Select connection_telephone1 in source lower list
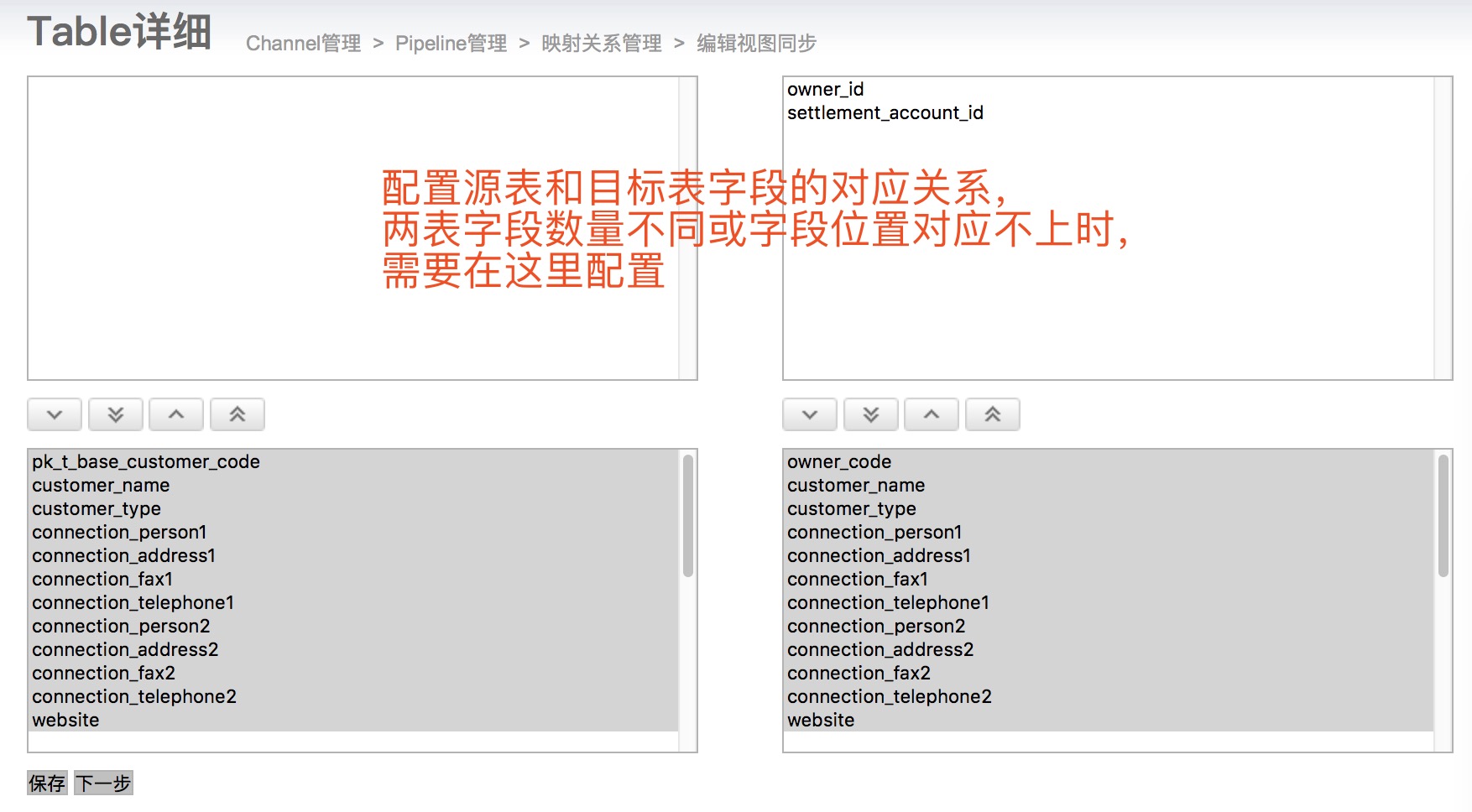The height and width of the screenshot is (812, 1472). click(353, 602)
